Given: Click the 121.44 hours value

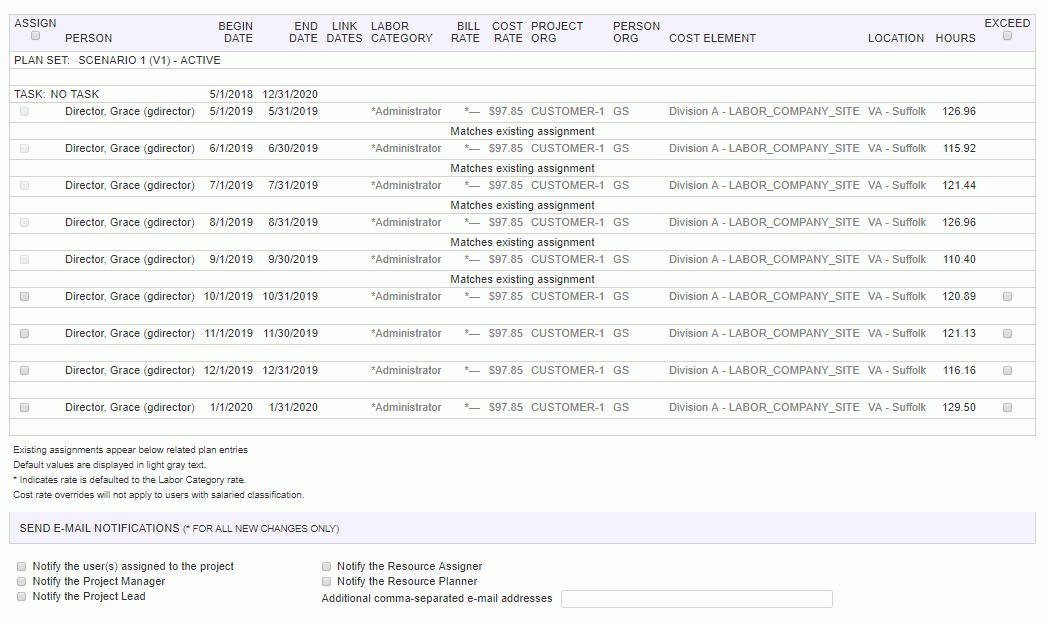Looking at the screenshot, I should click(959, 185).
